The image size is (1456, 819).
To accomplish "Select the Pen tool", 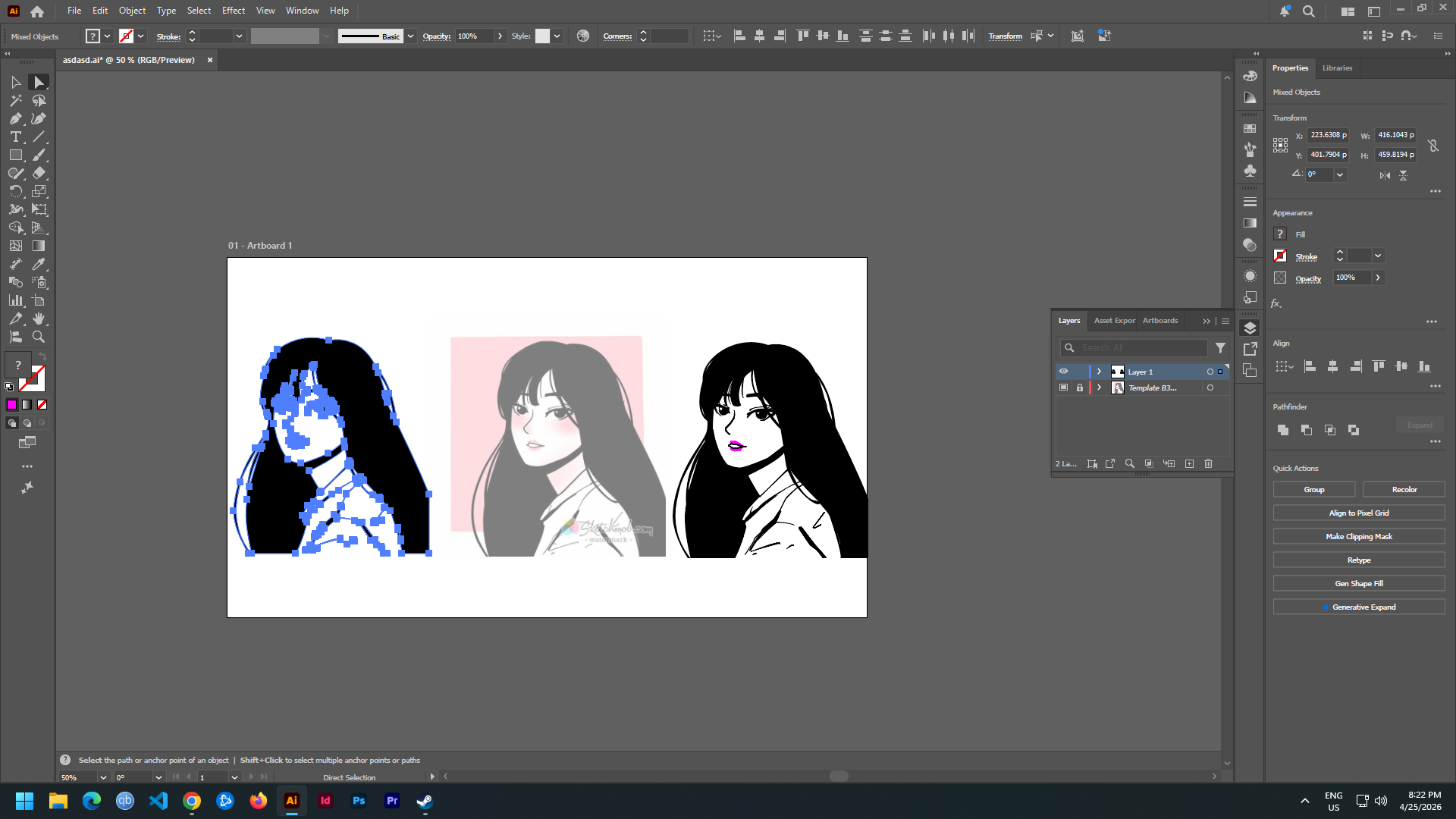I will click(x=15, y=118).
